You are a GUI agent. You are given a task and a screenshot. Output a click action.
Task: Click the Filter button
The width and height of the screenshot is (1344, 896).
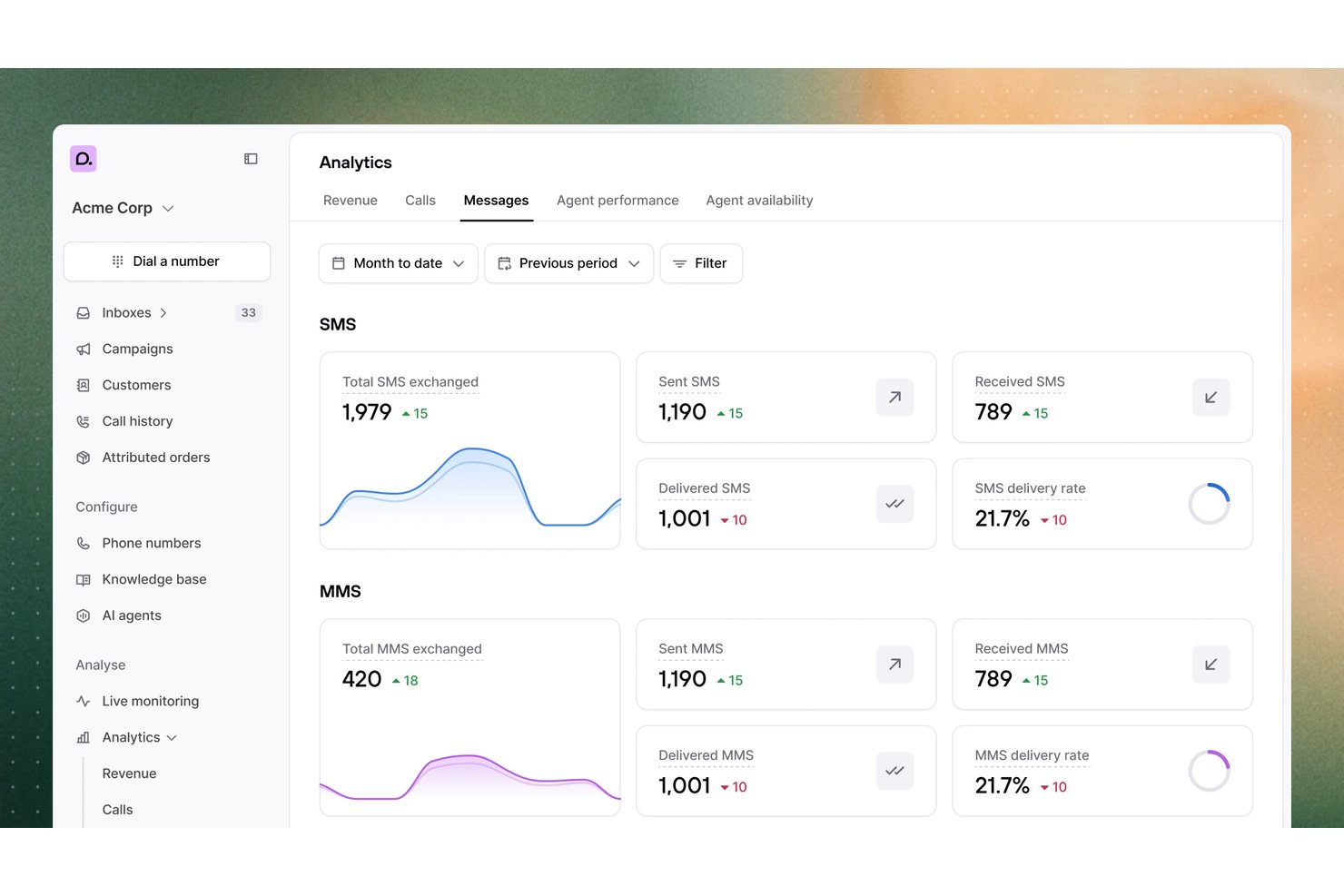(x=701, y=263)
